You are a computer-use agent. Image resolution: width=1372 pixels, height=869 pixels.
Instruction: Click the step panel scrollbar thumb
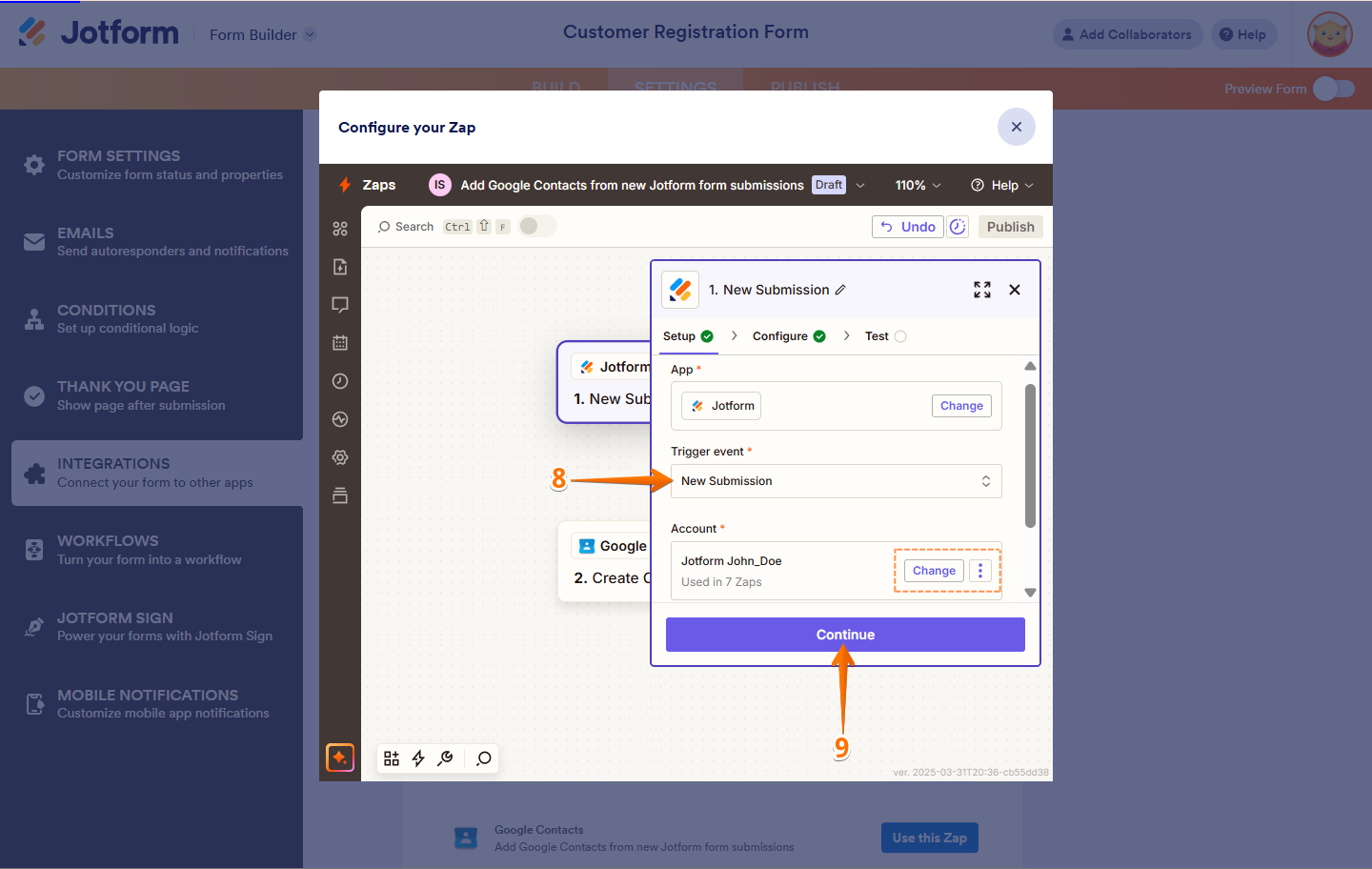point(1030,455)
